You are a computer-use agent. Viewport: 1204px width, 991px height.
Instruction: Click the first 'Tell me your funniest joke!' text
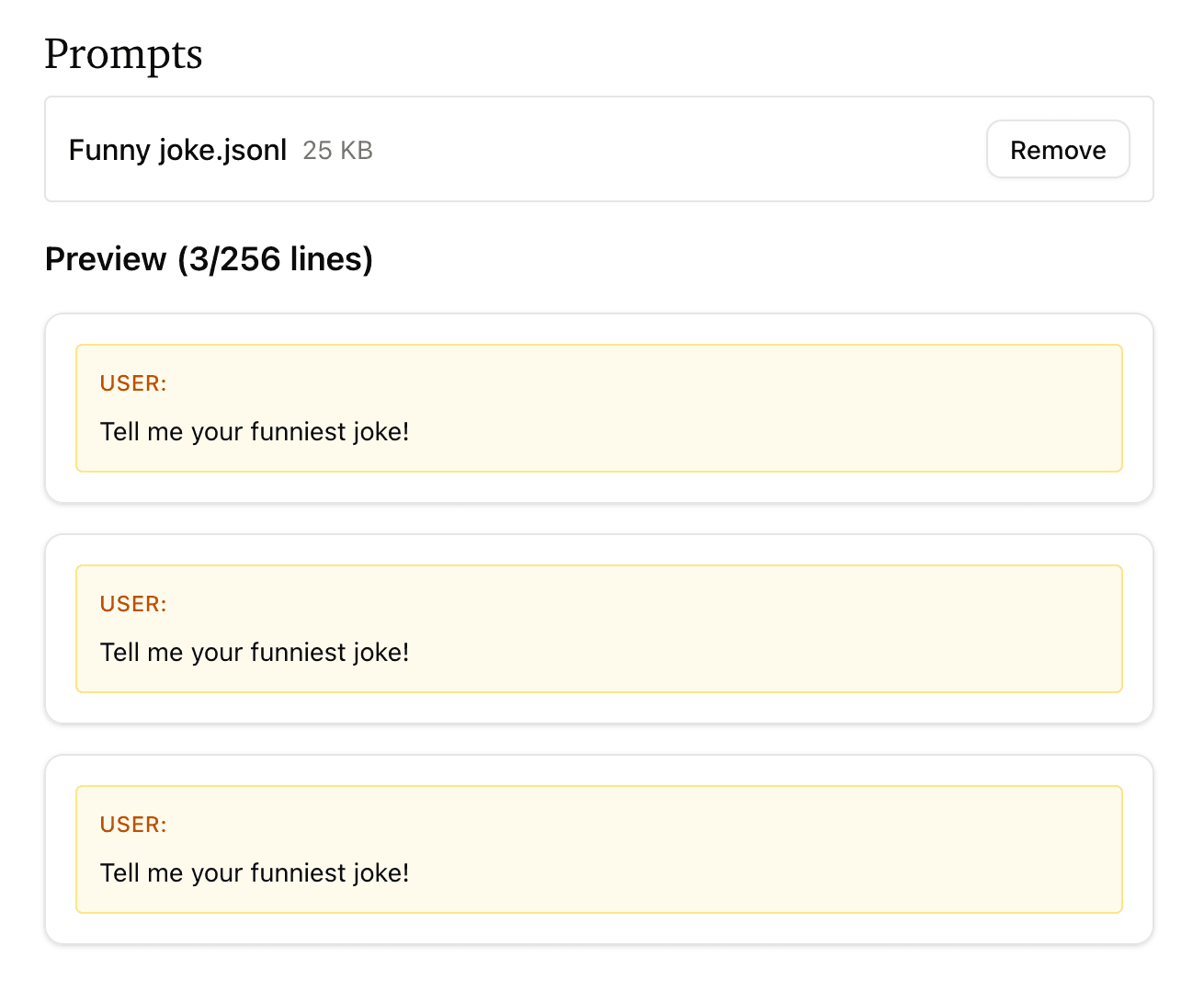coord(255,432)
